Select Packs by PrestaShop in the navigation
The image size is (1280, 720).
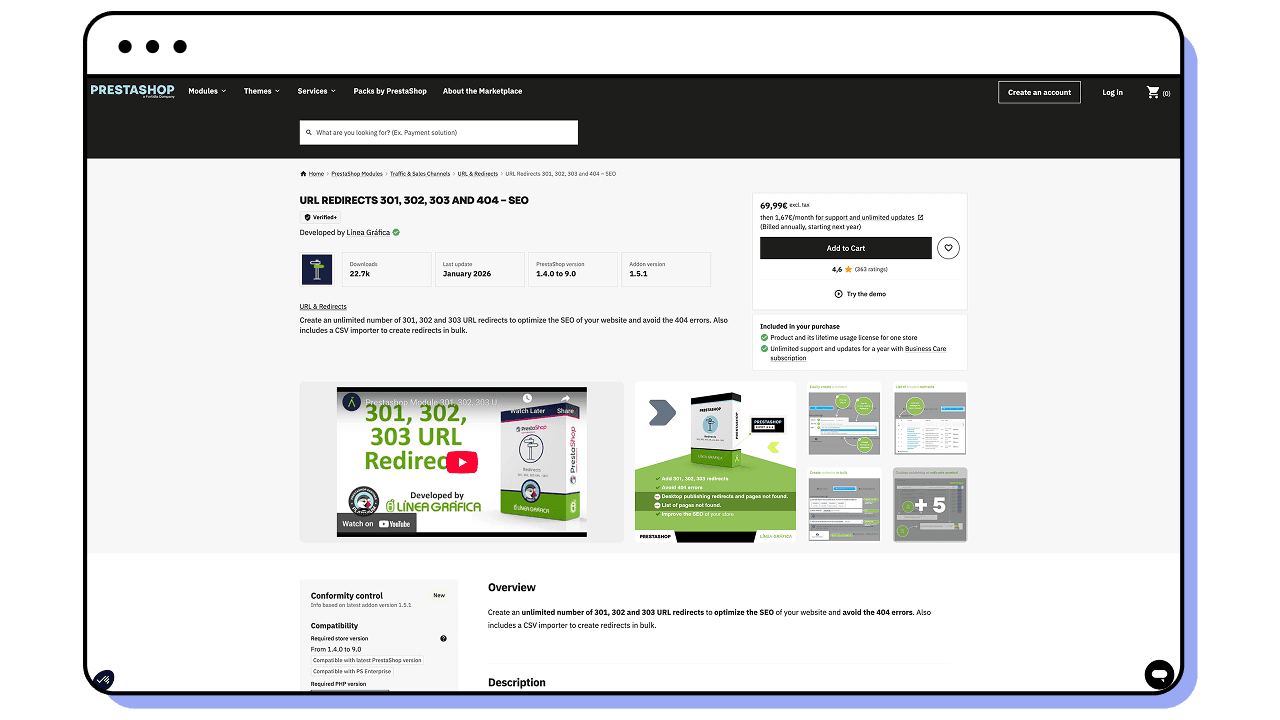[x=389, y=91]
